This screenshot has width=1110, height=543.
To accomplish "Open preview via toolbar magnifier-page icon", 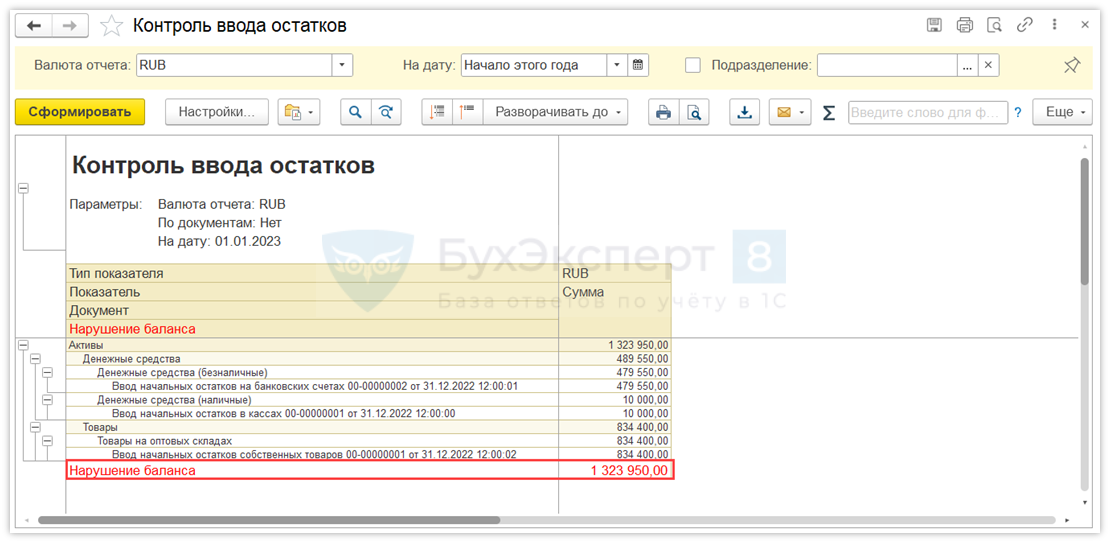I will (694, 112).
